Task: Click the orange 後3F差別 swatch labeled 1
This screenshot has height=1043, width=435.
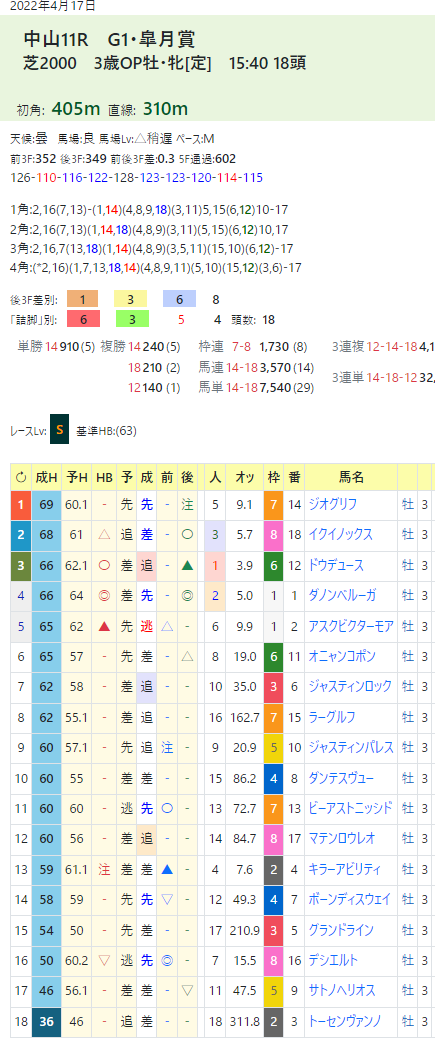Action: tap(82, 299)
